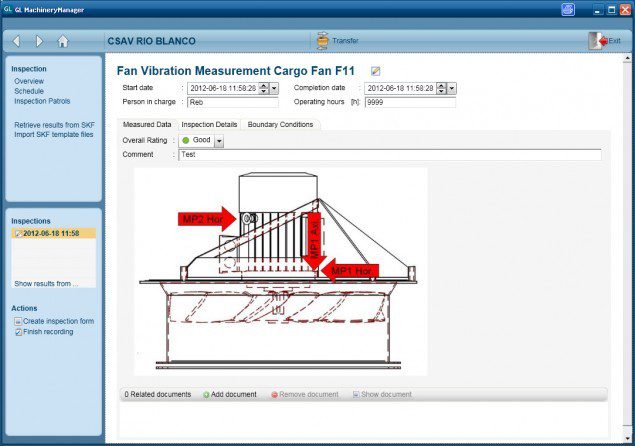Go forward with the right arrow icon

(39, 41)
